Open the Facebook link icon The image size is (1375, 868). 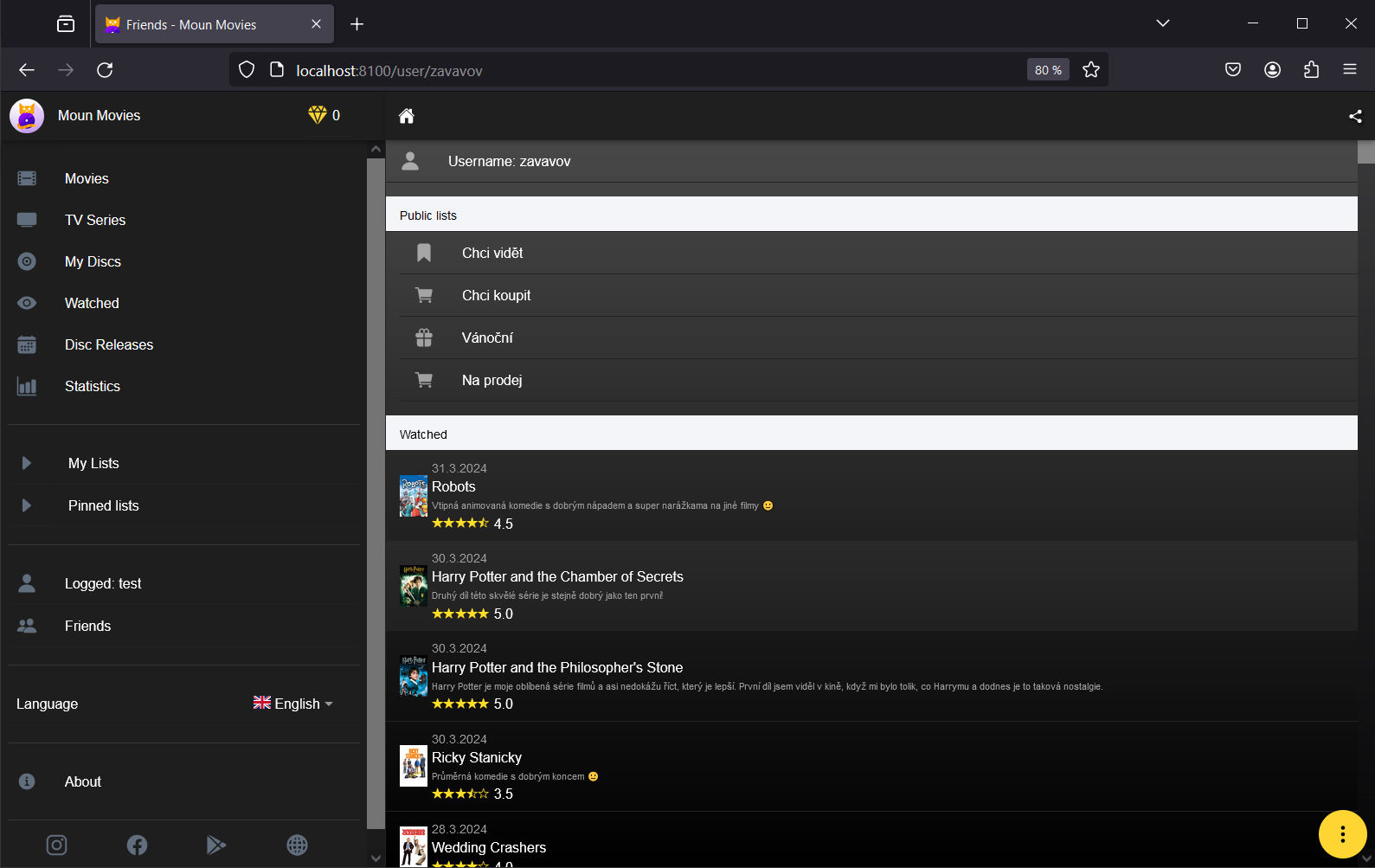click(137, 845)
